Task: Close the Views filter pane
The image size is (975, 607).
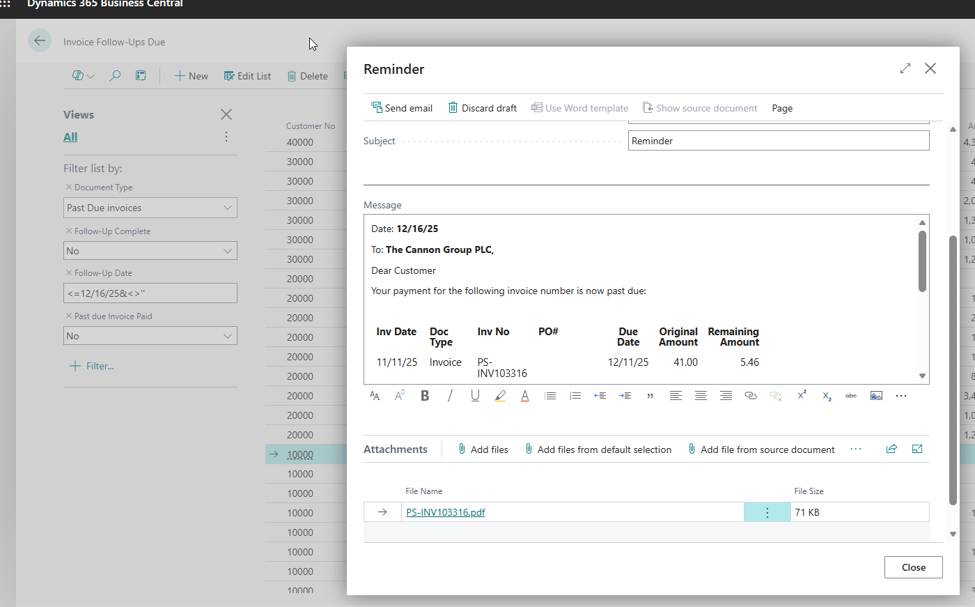Action: point(226,114)
